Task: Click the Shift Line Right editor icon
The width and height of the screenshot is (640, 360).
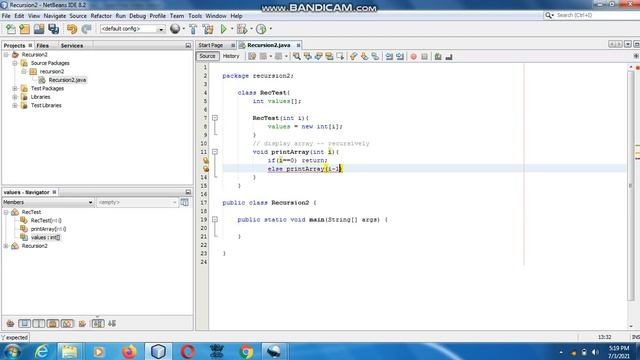Action: [x=400, y=57]
